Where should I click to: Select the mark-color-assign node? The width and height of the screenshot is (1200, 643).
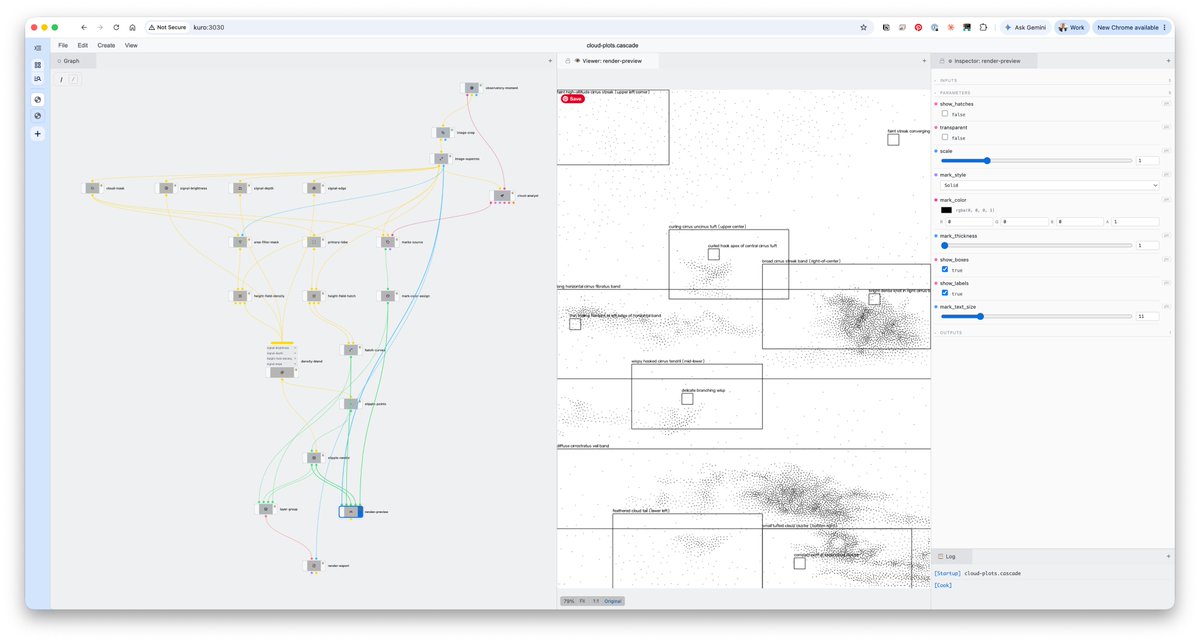[388, 296]
